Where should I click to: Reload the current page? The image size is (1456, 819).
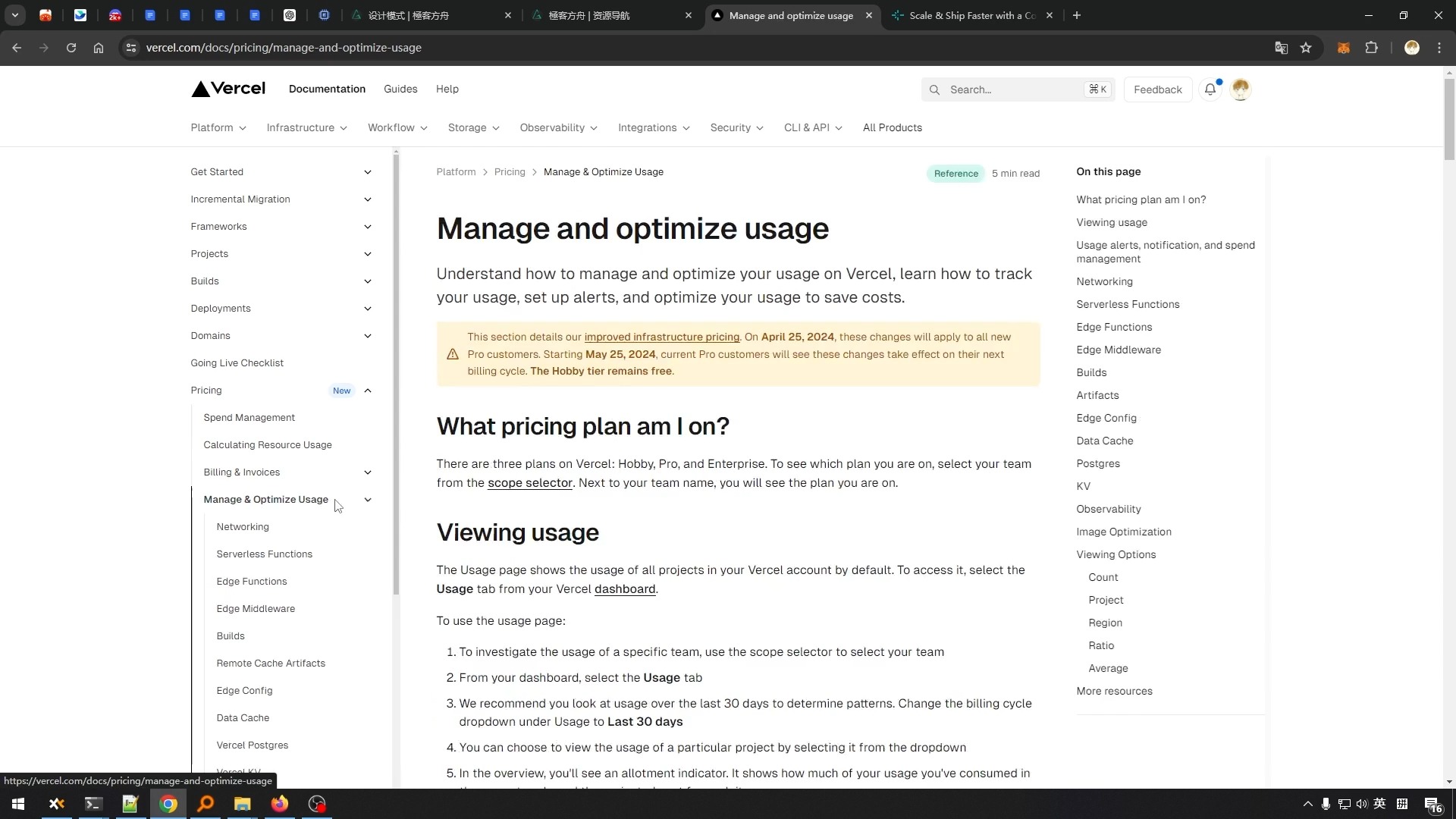(x=71, y=48)
